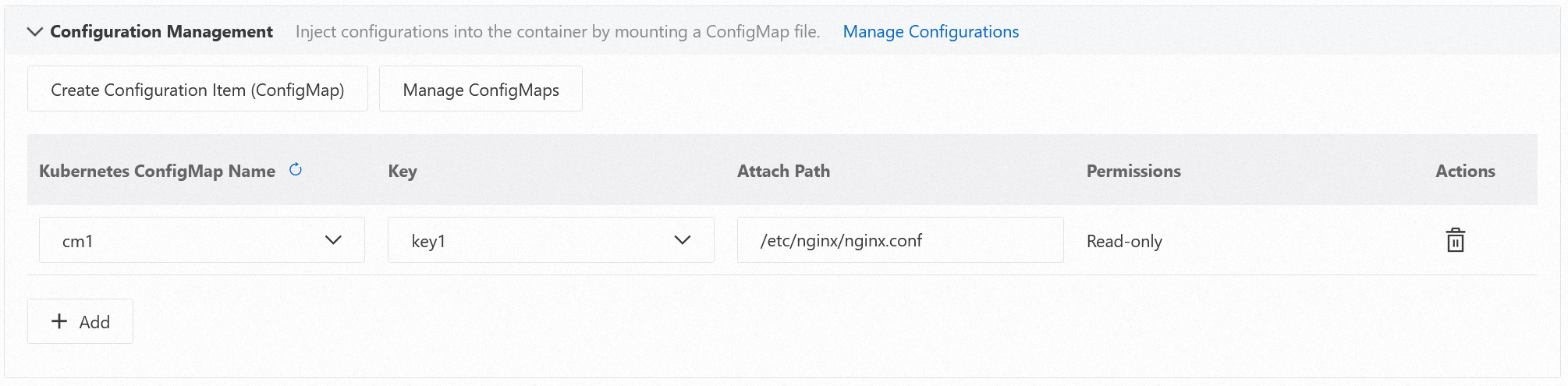
Task: Click the Permissions column header
Action: [1133, 171]
